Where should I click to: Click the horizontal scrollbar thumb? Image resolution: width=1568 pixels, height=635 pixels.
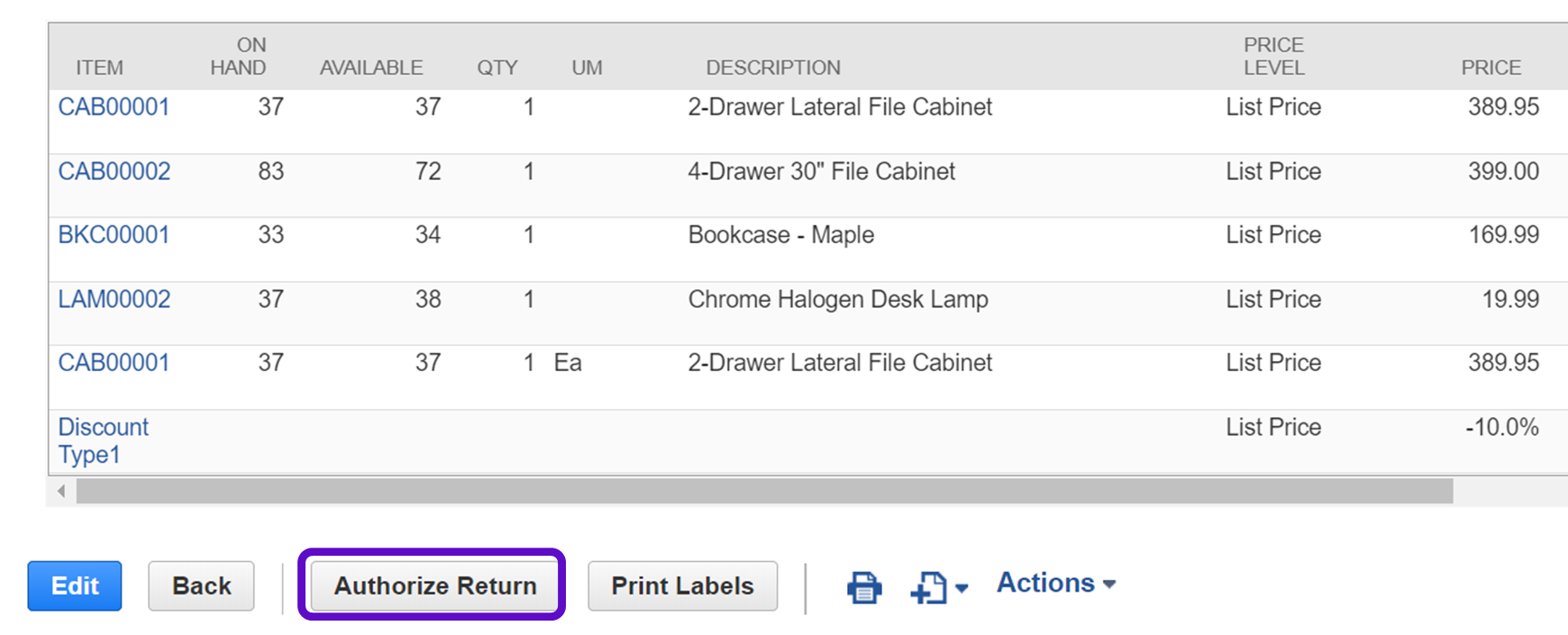click(x=764, y=491)
